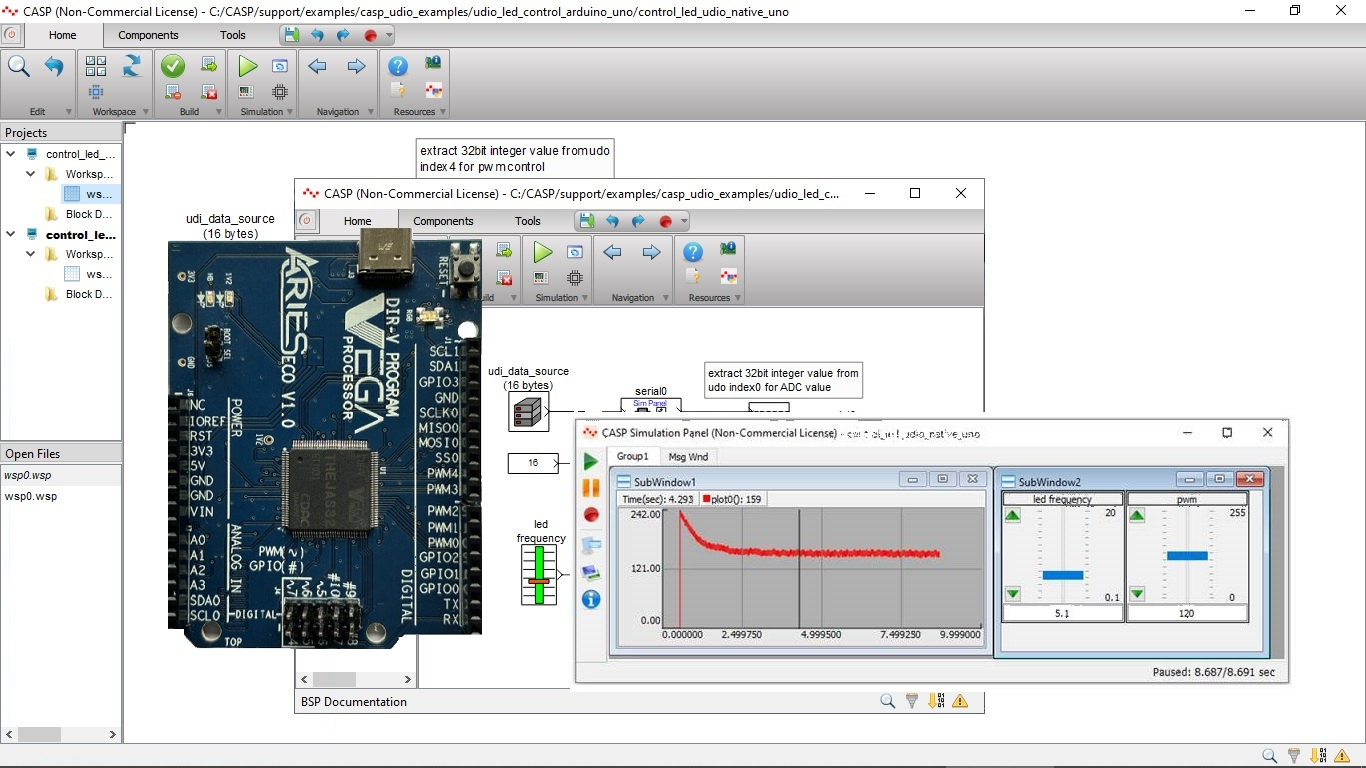Click the back arrow in main Navigation group
1366x768 pixels.
coord(318,66)
